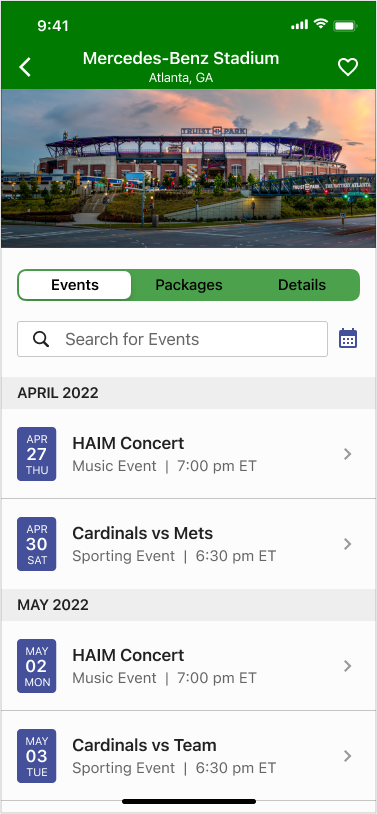Open May 02 HAIM Concert chevron
This screenshot has height=814, width=377.
pyautogui.click(x=347, y=666)
